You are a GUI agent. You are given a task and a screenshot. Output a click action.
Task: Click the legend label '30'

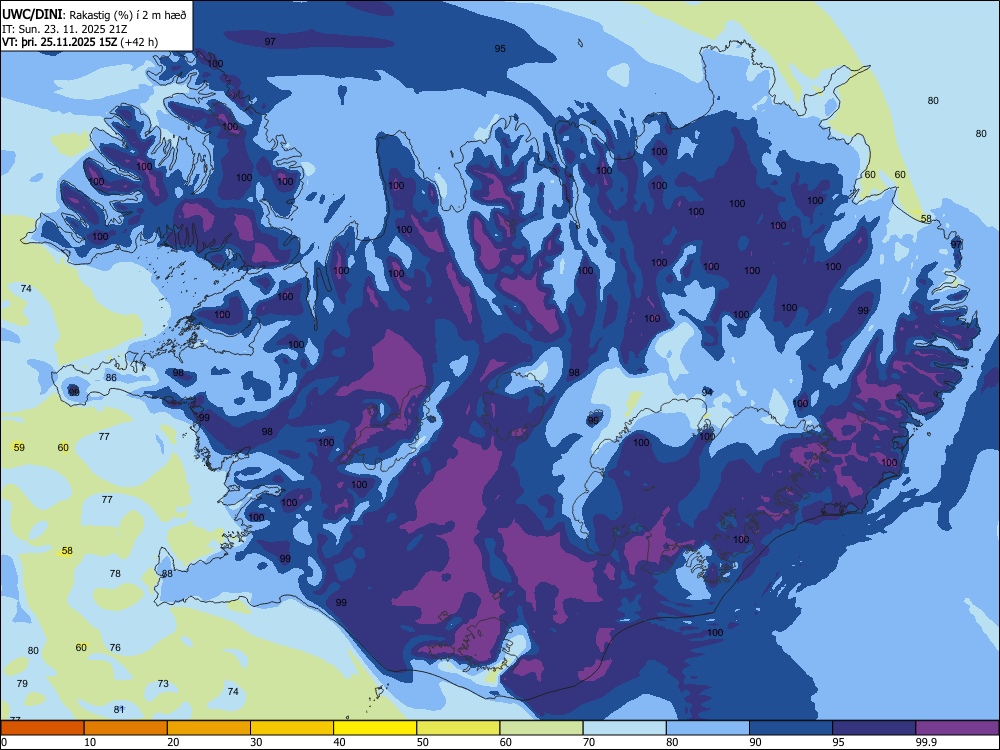coord(256,742)
